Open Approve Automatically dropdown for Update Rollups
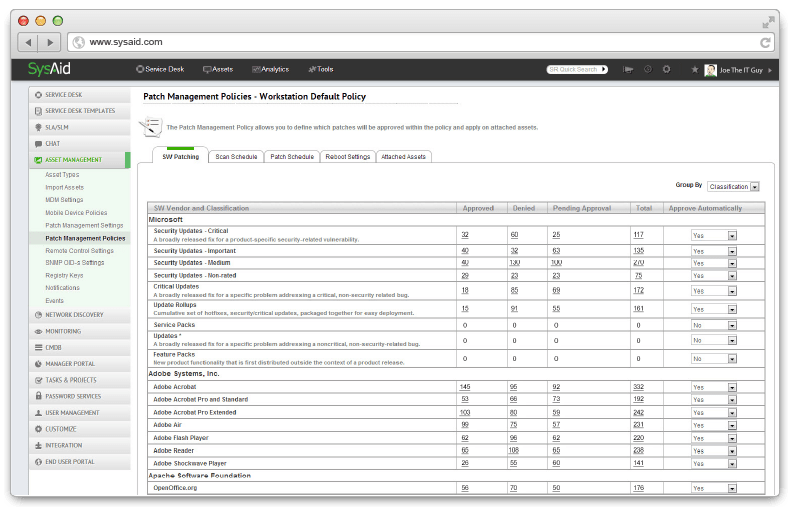Screen dimensions: 790x507 (x=714, y=309)
